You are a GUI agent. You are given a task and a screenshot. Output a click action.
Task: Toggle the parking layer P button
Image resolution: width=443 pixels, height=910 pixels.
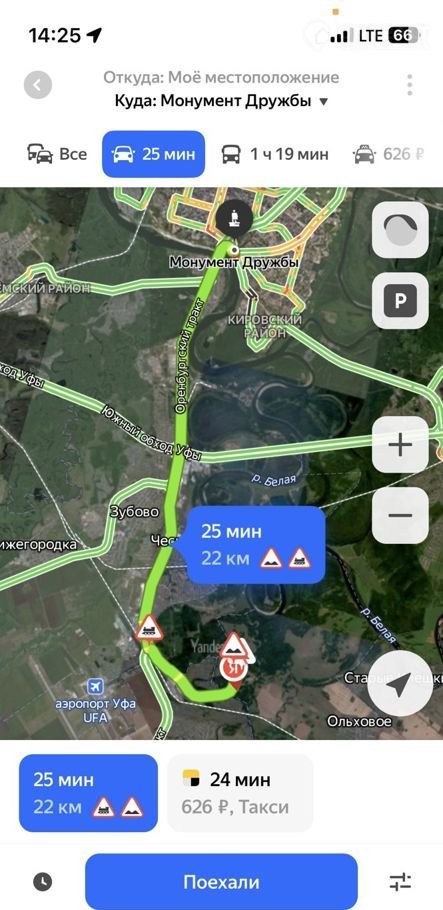coord(400,301)
